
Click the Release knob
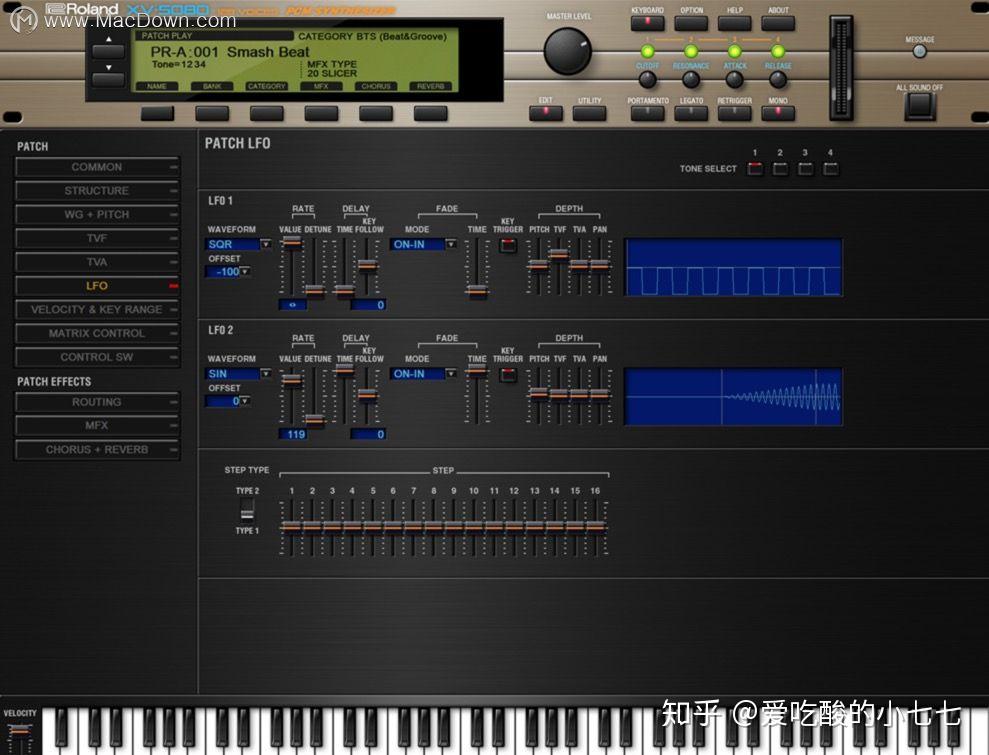coord(778,79)
